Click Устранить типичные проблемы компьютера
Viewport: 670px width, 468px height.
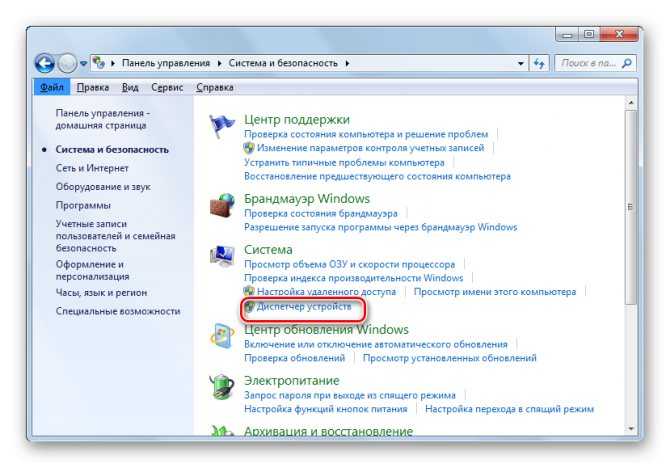[x=344, y=162]
